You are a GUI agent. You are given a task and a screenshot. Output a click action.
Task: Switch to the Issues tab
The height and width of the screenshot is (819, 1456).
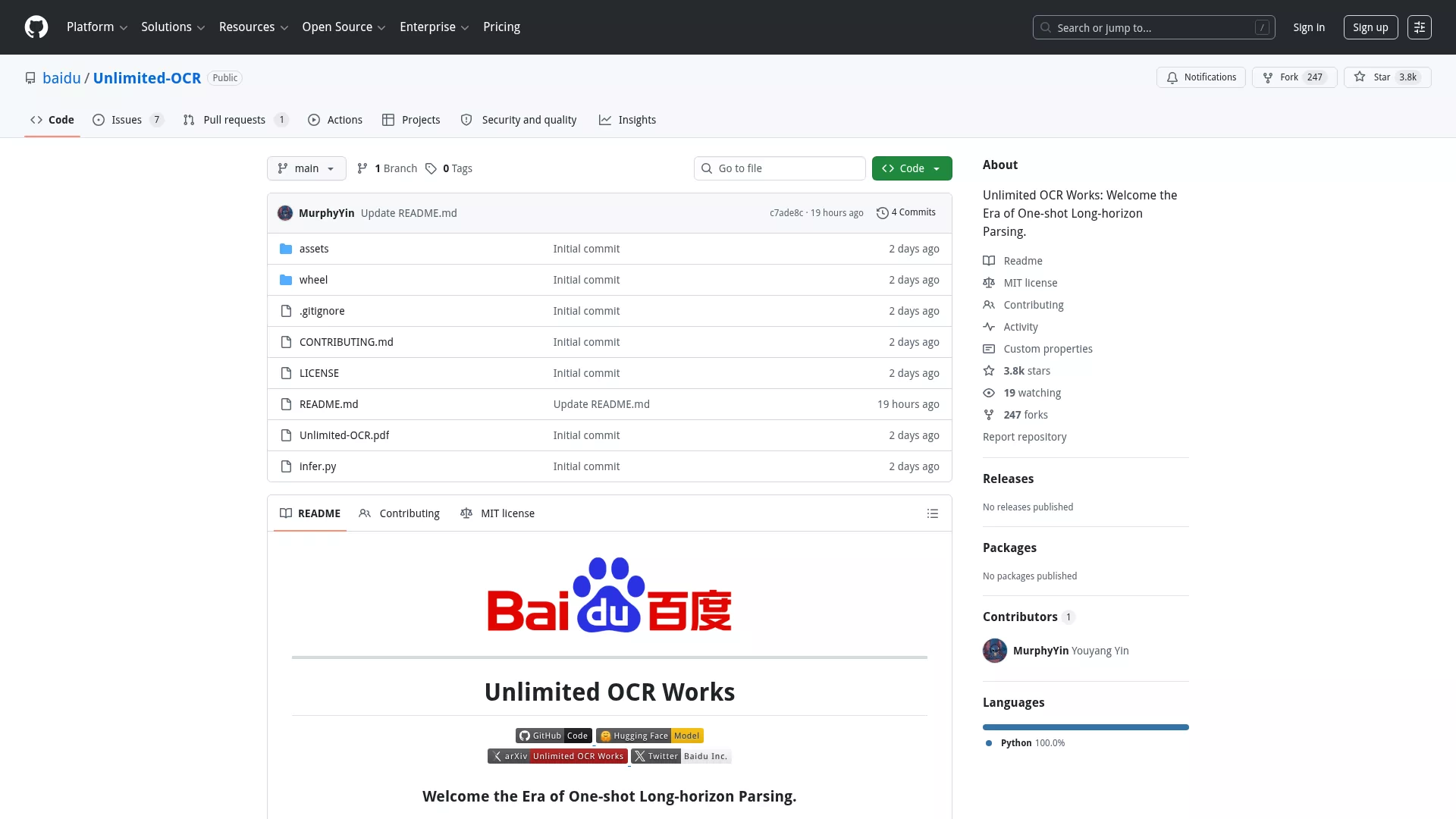click(x=127, y=120)
